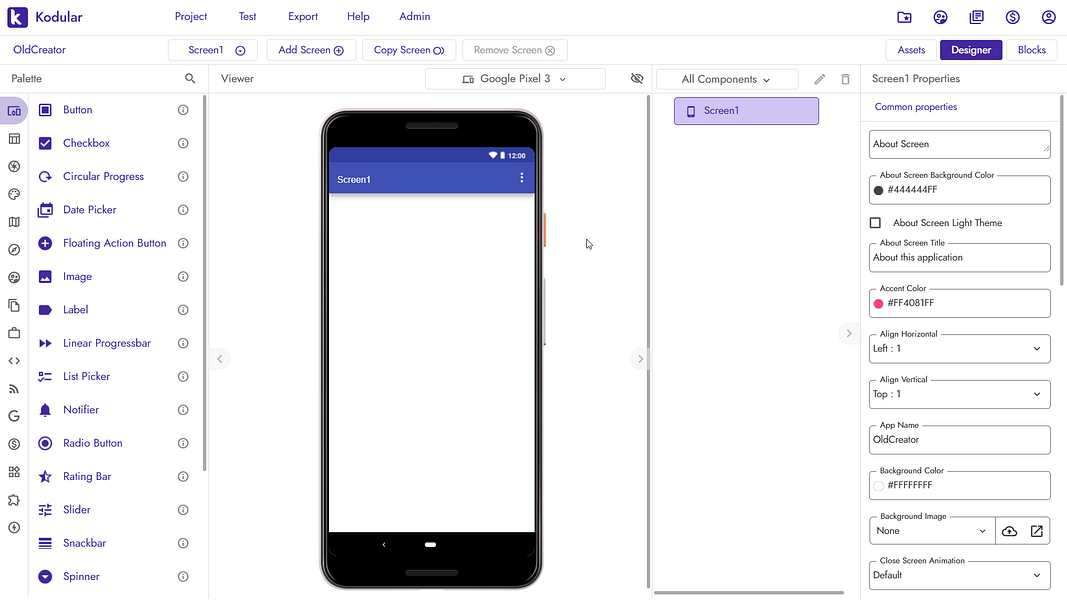Open the Drawing and Animation palette
Screen dimensions: 1067x600
(x=12, y=195)
